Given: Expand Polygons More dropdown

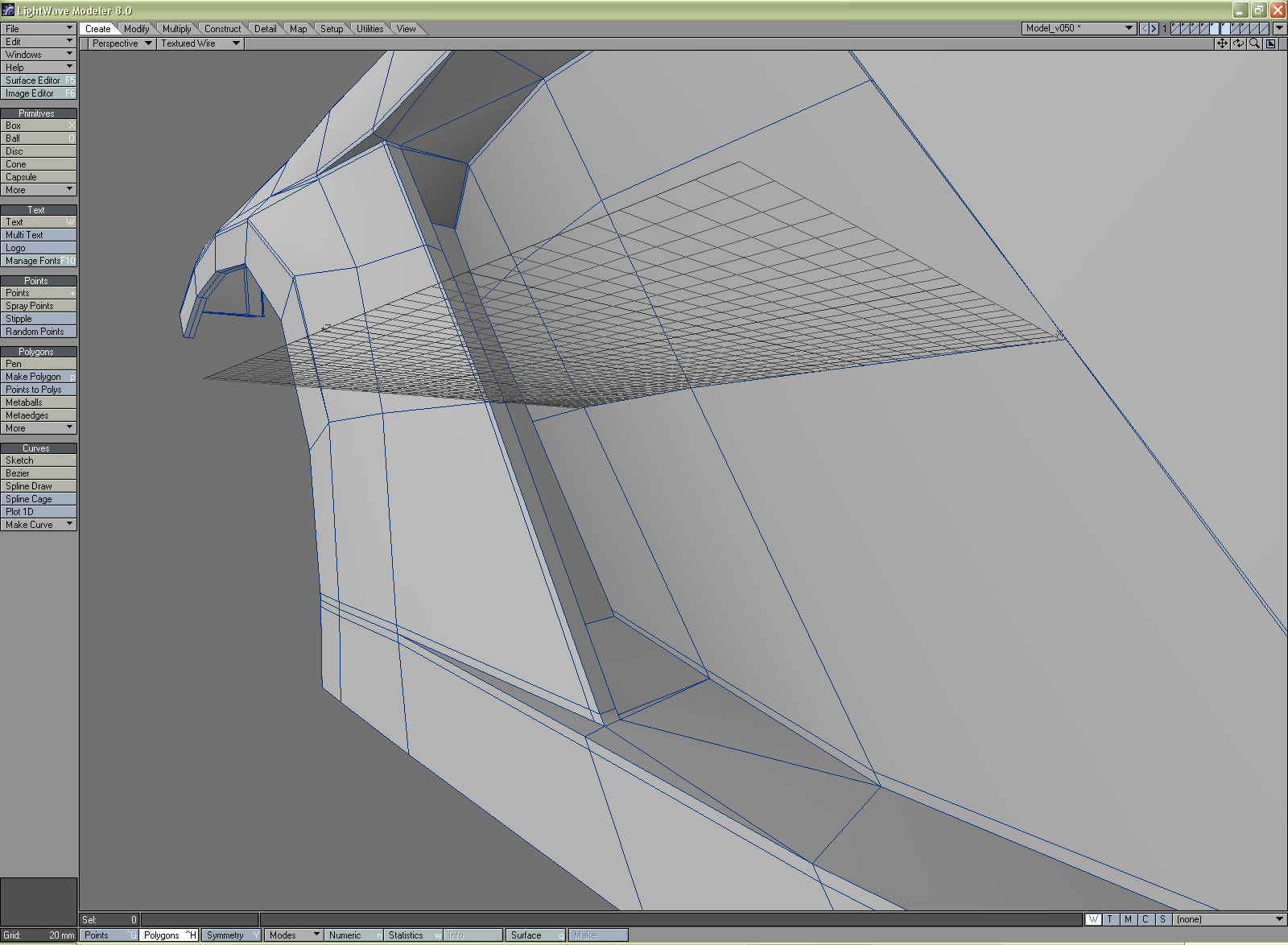Looking at the screenshot, I should point(39,428).
